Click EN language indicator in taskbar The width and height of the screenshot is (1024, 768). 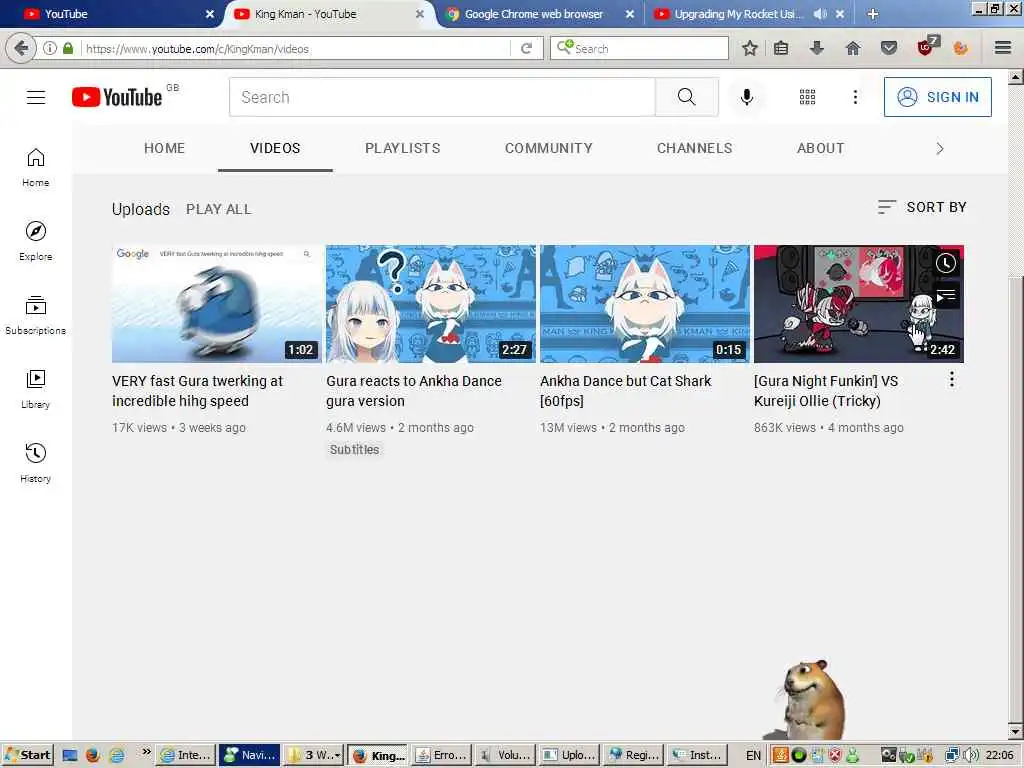[753, 755]
